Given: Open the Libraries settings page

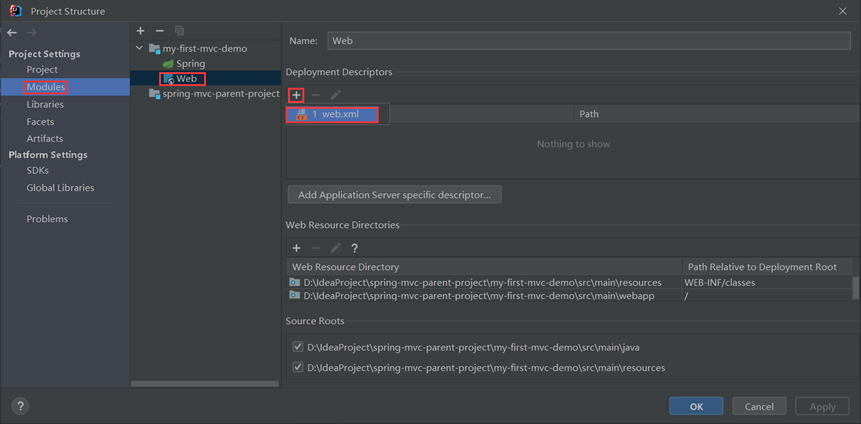Looking at the screenshot, I should pyautogui.click(x=44, y=104).
